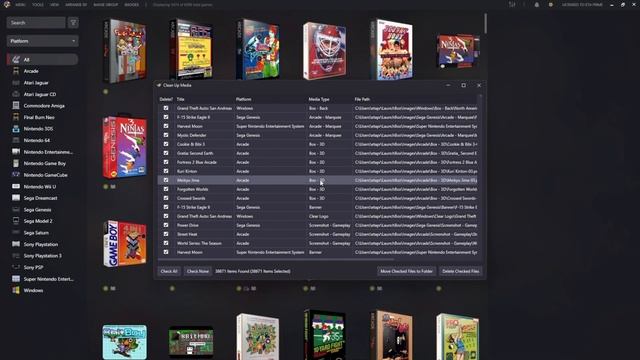Viewport: 640px width, 360px height.
Task: Select the Gratia Second Earth row title
Action: click(x=195, y=153)
